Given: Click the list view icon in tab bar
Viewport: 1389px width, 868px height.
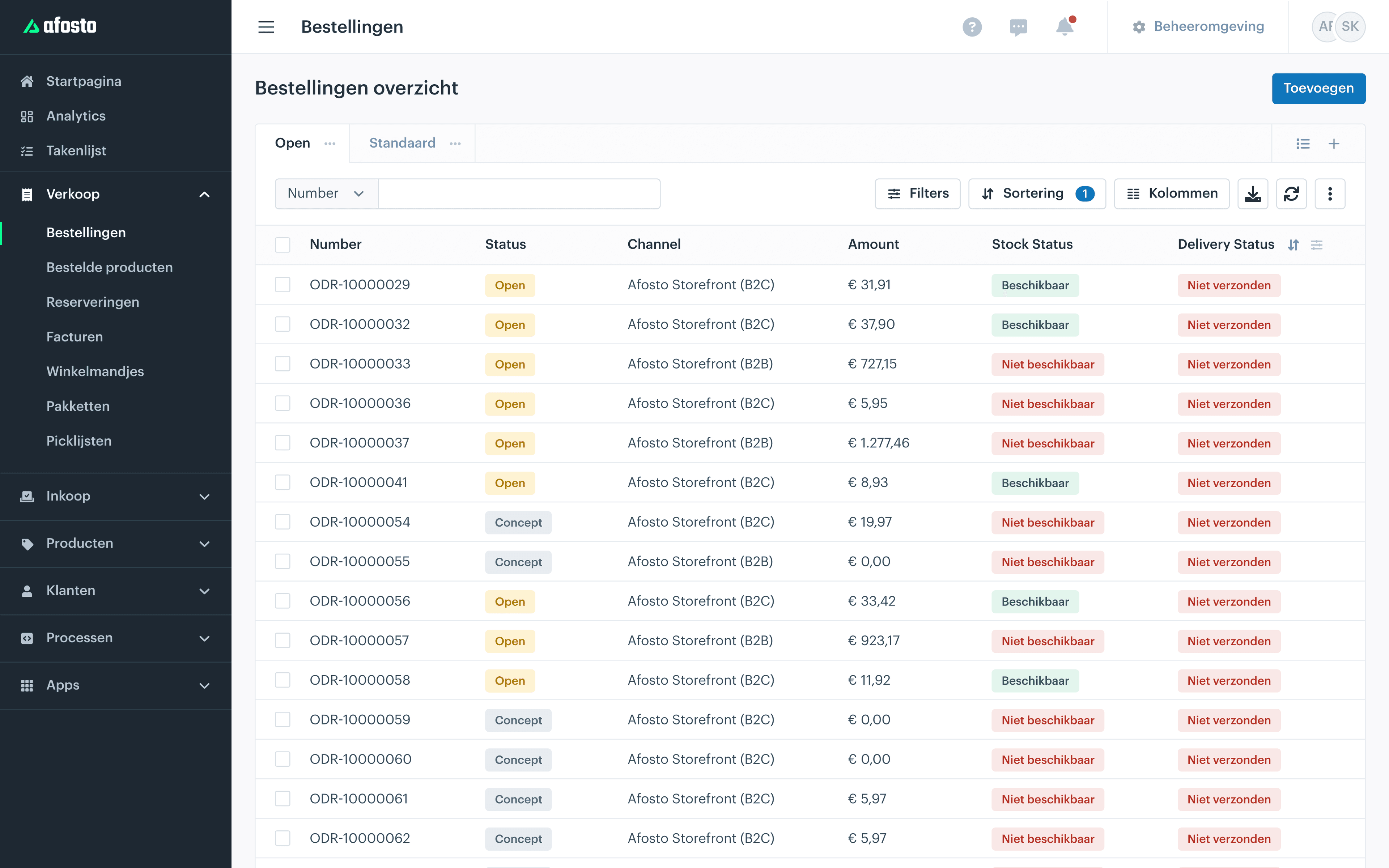Looking at the screenshot, I should 1303,144.
